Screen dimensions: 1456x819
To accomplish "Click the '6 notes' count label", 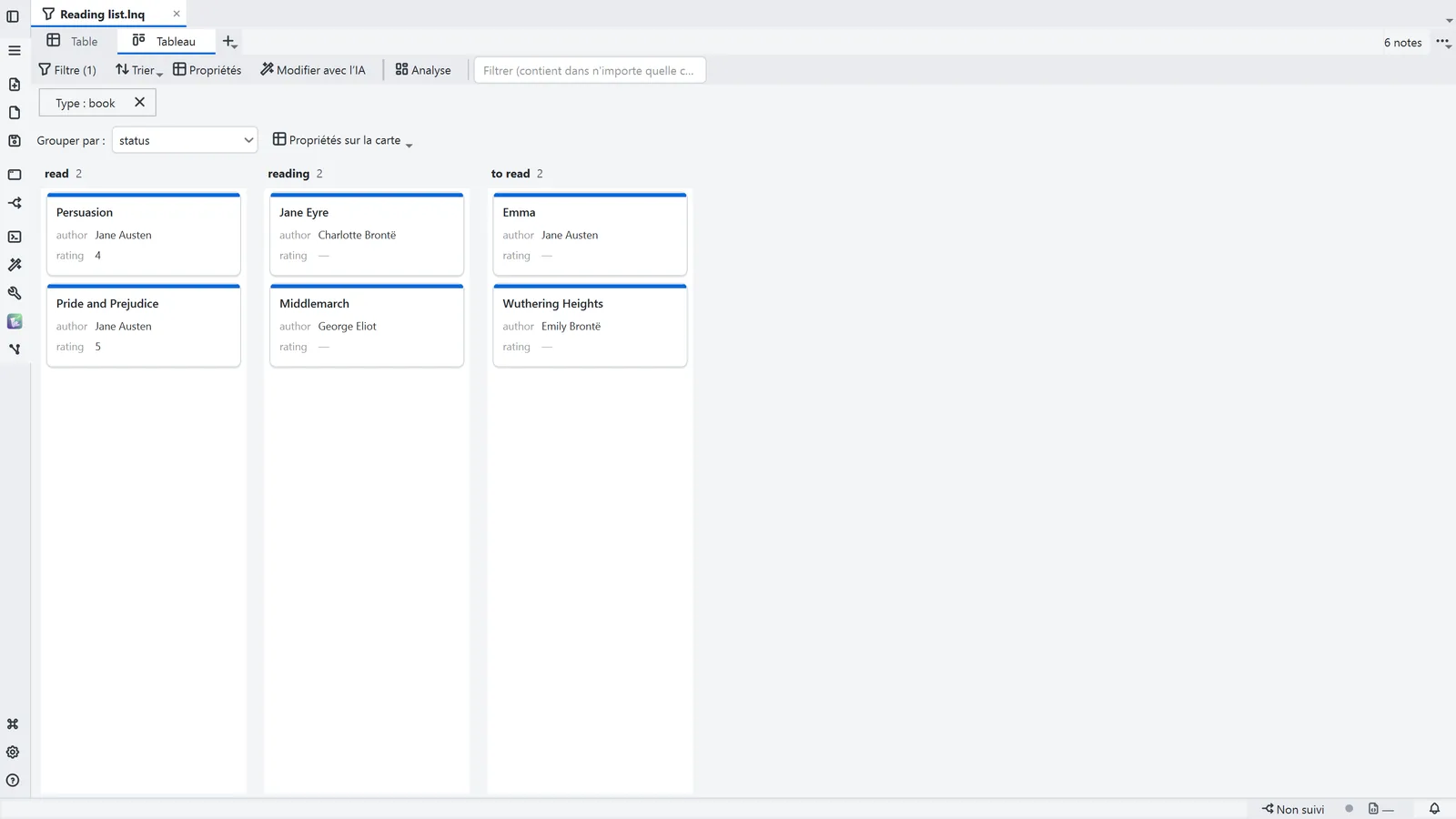I will 1402,43.
